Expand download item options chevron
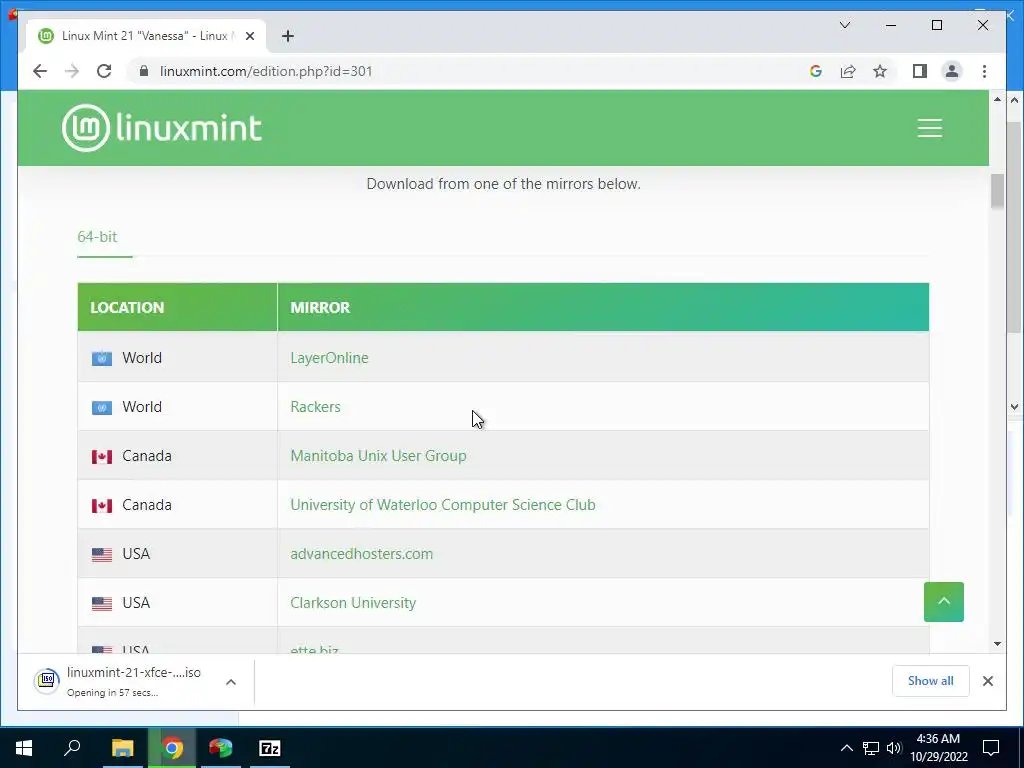 [x=231, y=682]
